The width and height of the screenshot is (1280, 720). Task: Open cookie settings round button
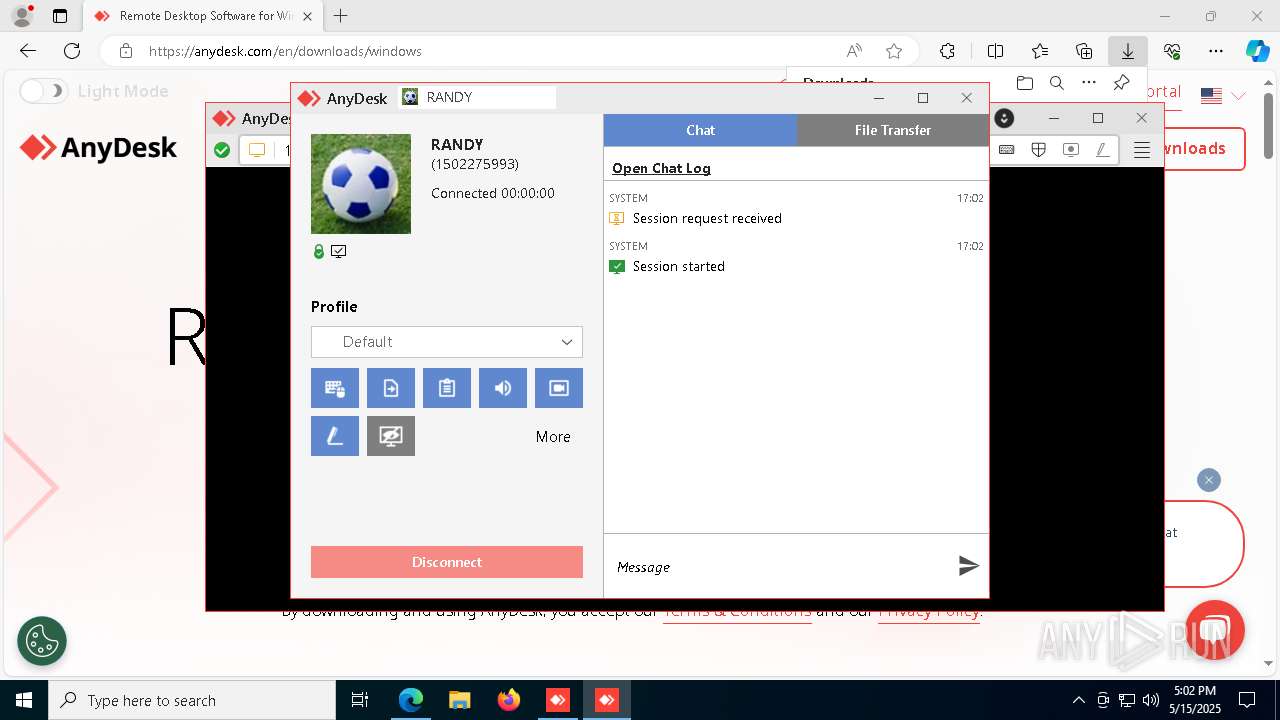tap(42, 641)
